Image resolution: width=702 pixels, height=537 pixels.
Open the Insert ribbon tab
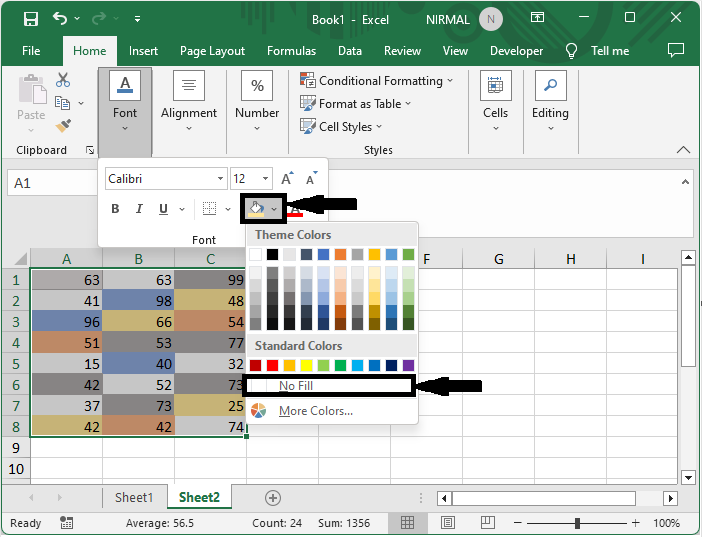143,51
